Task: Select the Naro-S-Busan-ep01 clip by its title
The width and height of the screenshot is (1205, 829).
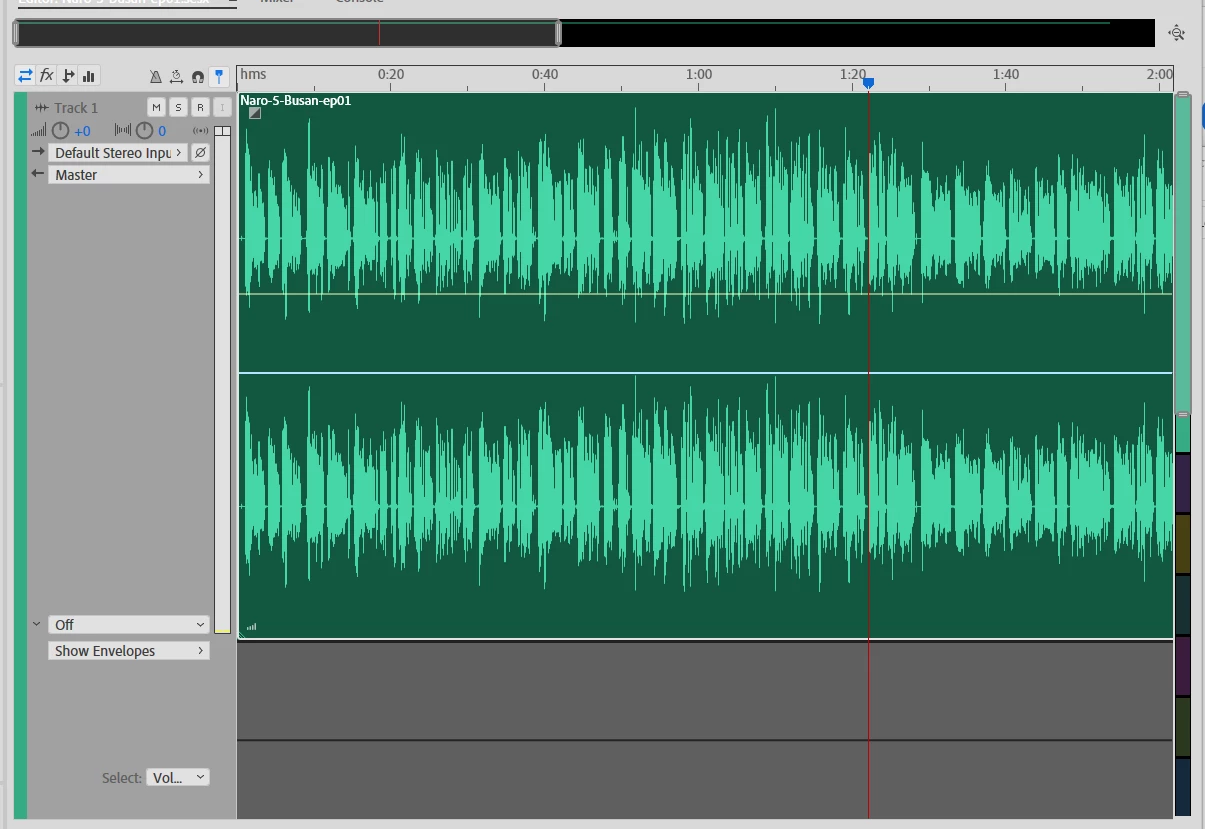Action: [x=296, y=100]
